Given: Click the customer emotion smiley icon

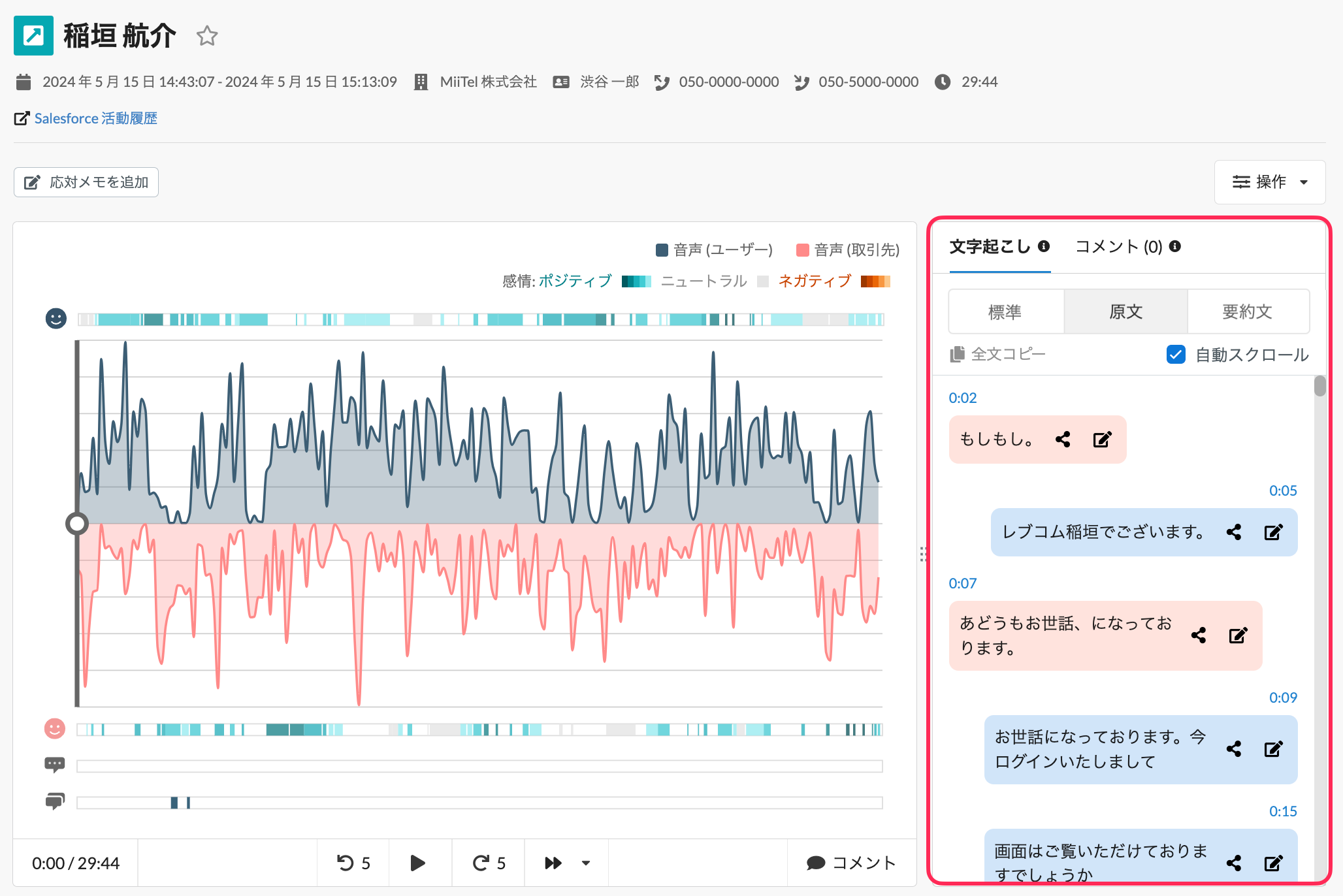Looking at the screenshot, I should coord(55,728).
